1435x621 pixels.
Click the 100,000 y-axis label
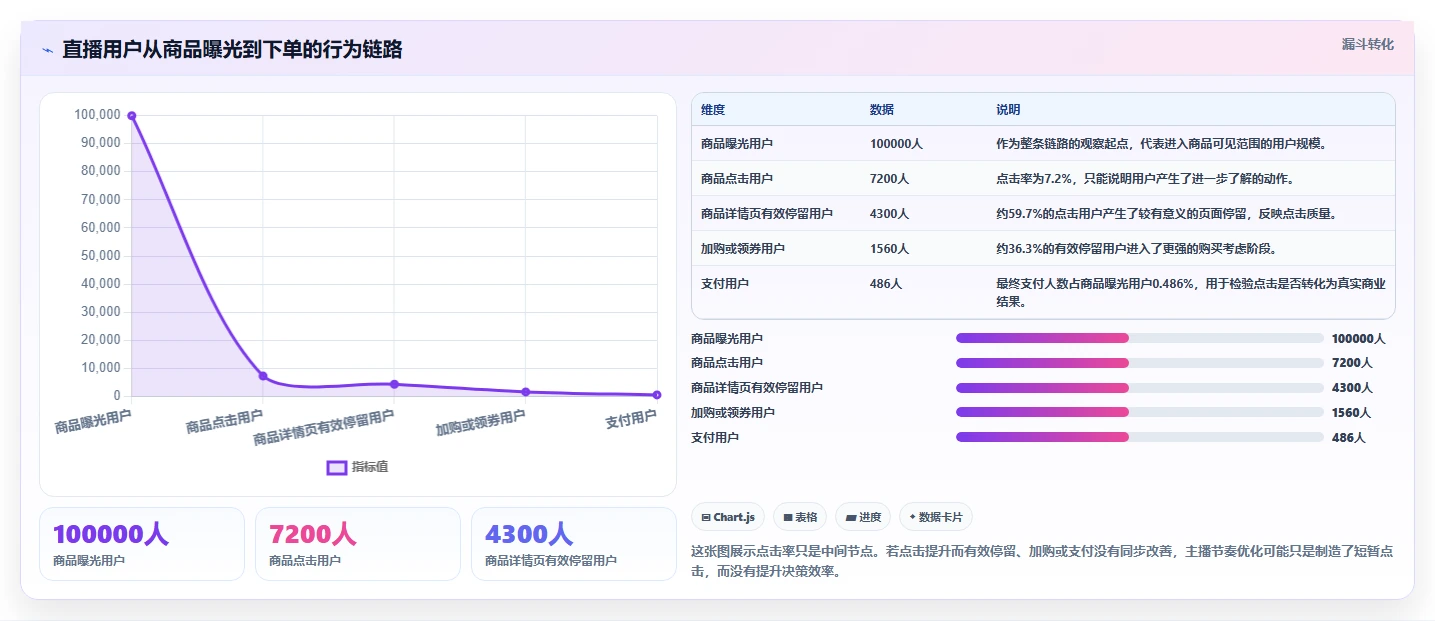coord(97,115)
